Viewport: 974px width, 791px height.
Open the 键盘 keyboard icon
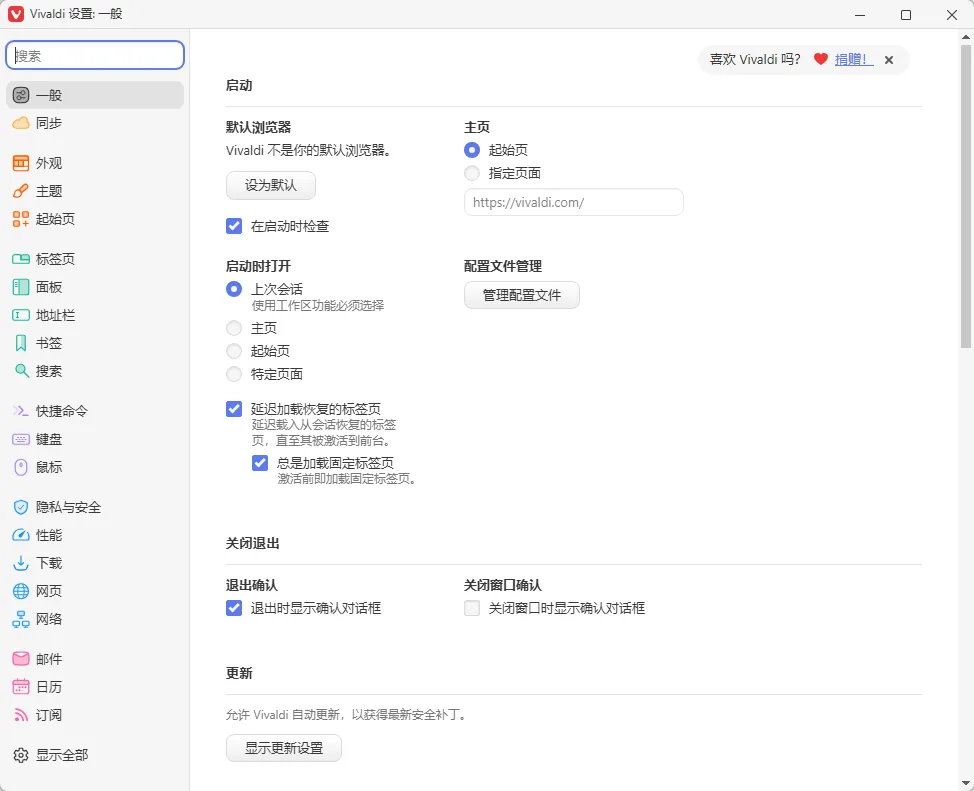click(21, 439)
